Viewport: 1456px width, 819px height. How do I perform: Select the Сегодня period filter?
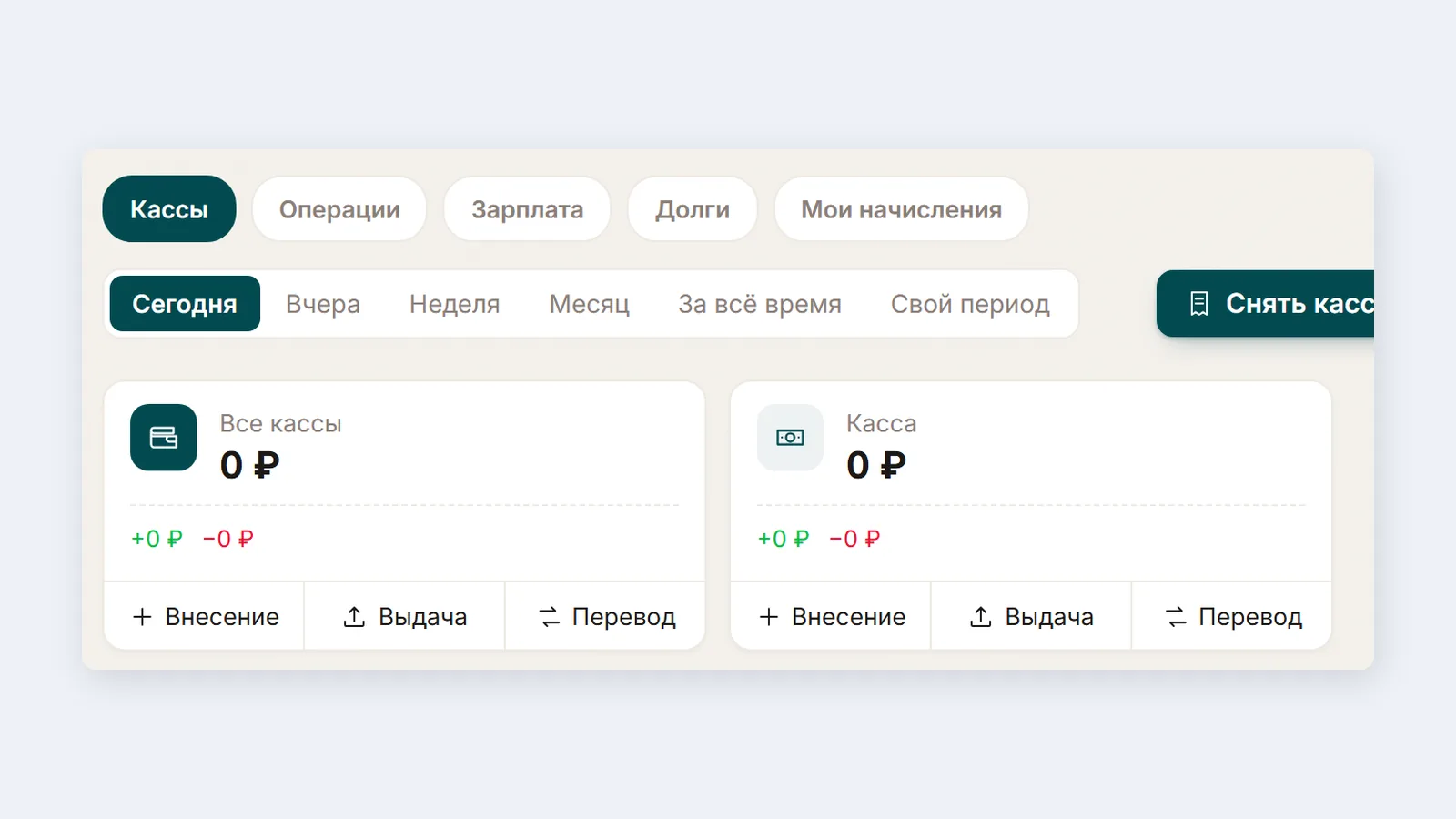(x=185, y=304)
